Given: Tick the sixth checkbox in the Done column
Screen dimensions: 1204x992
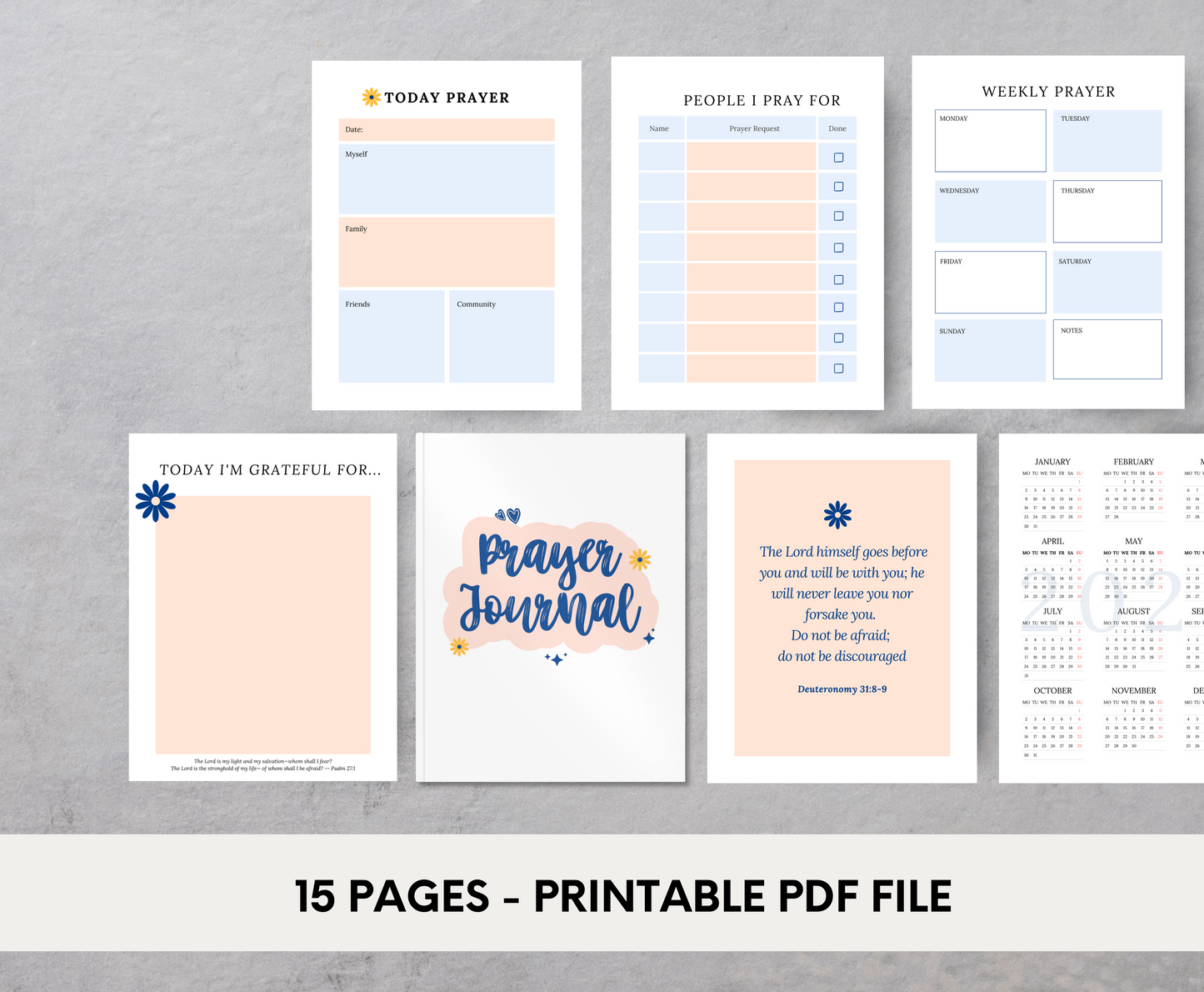Looking at the screenshot, I should pos(838,308).
